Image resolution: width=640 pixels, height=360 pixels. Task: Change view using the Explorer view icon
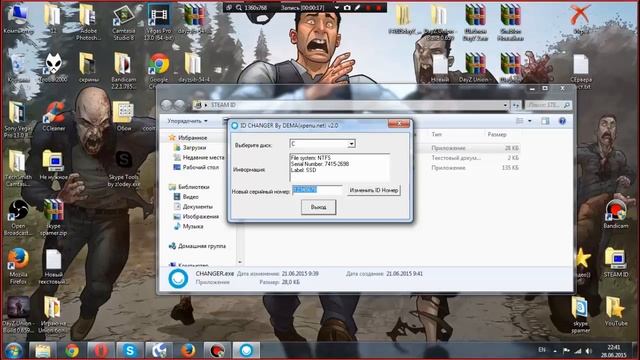tap(520, 121)
